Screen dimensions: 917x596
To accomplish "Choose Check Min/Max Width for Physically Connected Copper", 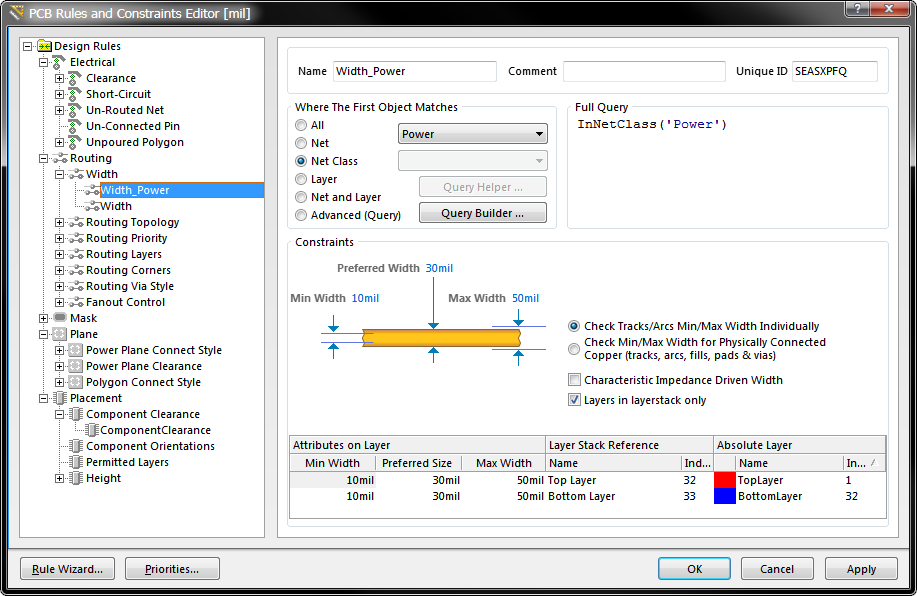I will point(574,349).
